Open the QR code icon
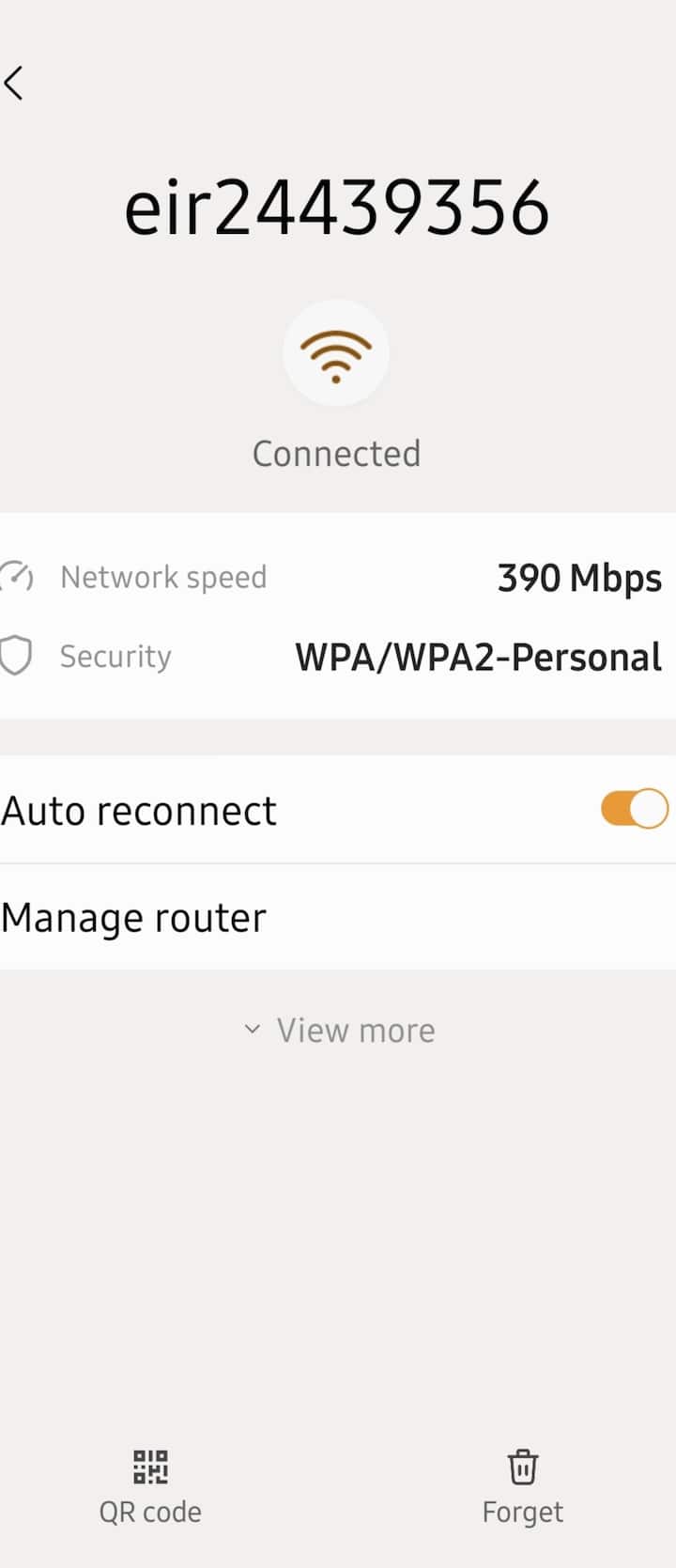Image resolution: width=676 pixels, height=1568 pixels. coord(150,1466)
